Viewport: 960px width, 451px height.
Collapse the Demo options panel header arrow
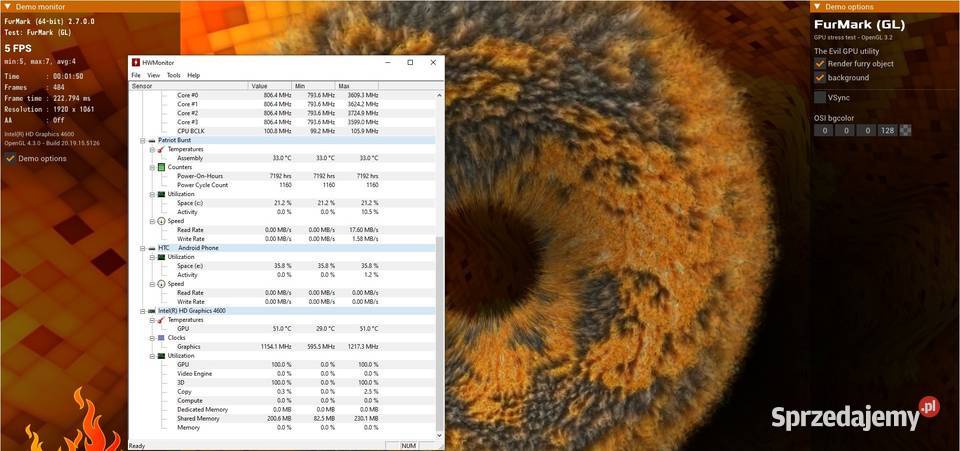coord(817,7)
